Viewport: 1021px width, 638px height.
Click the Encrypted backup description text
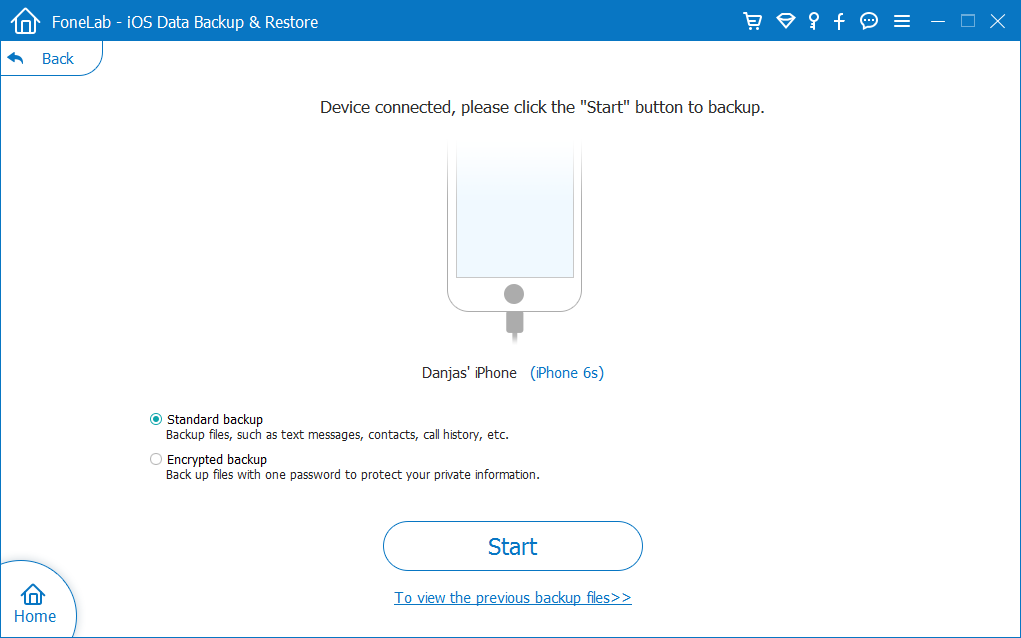click(353, 475)
